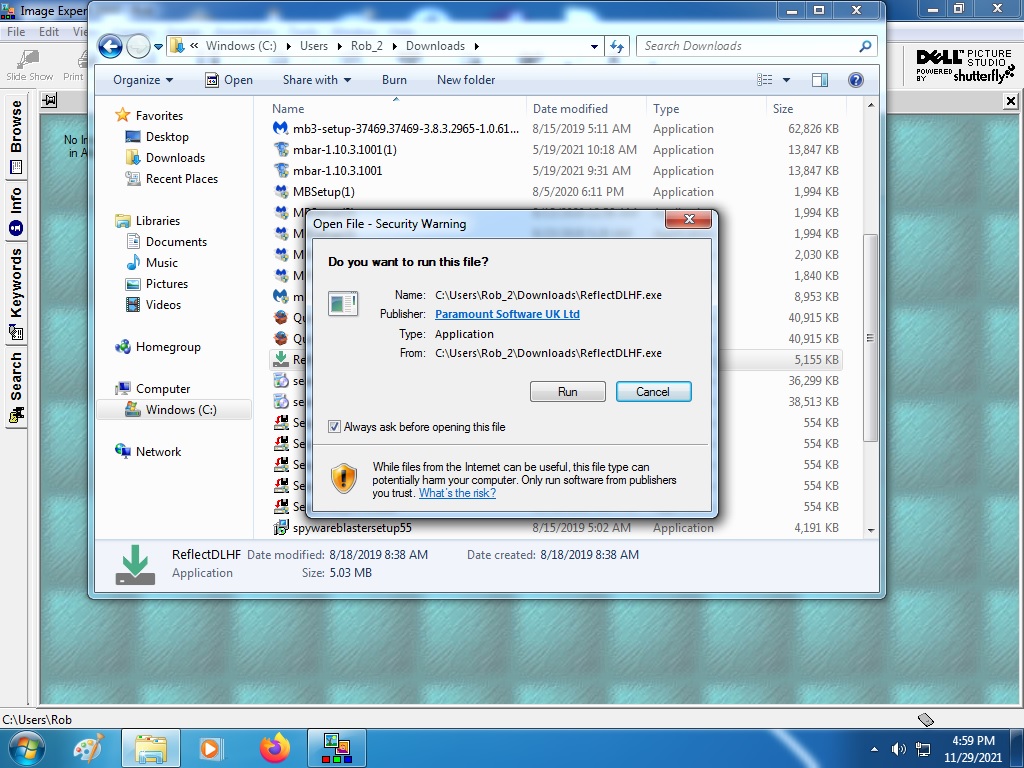Click Open in the Explorer toolbar
The width and height of the screenshot is (1024, 768).
coord(229,80)
